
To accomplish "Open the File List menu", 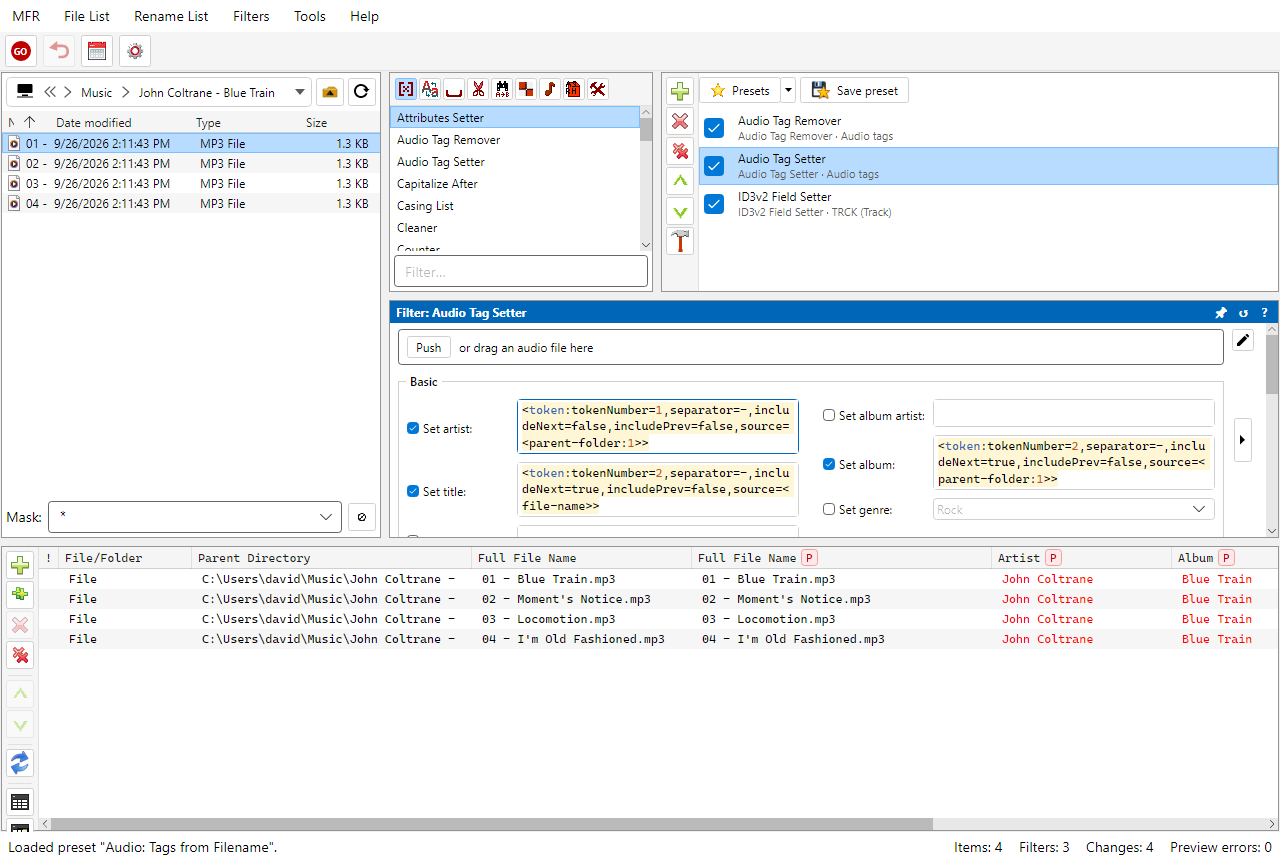I will 87,16.
